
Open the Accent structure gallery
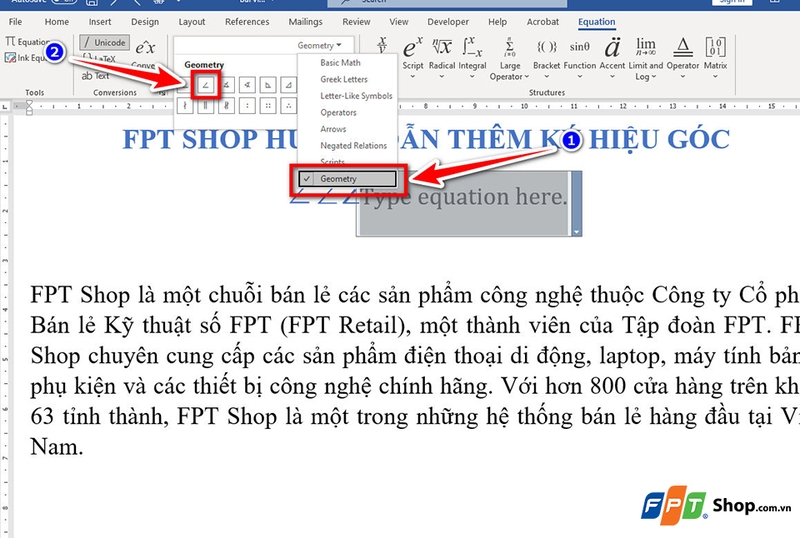coord(612,57)
